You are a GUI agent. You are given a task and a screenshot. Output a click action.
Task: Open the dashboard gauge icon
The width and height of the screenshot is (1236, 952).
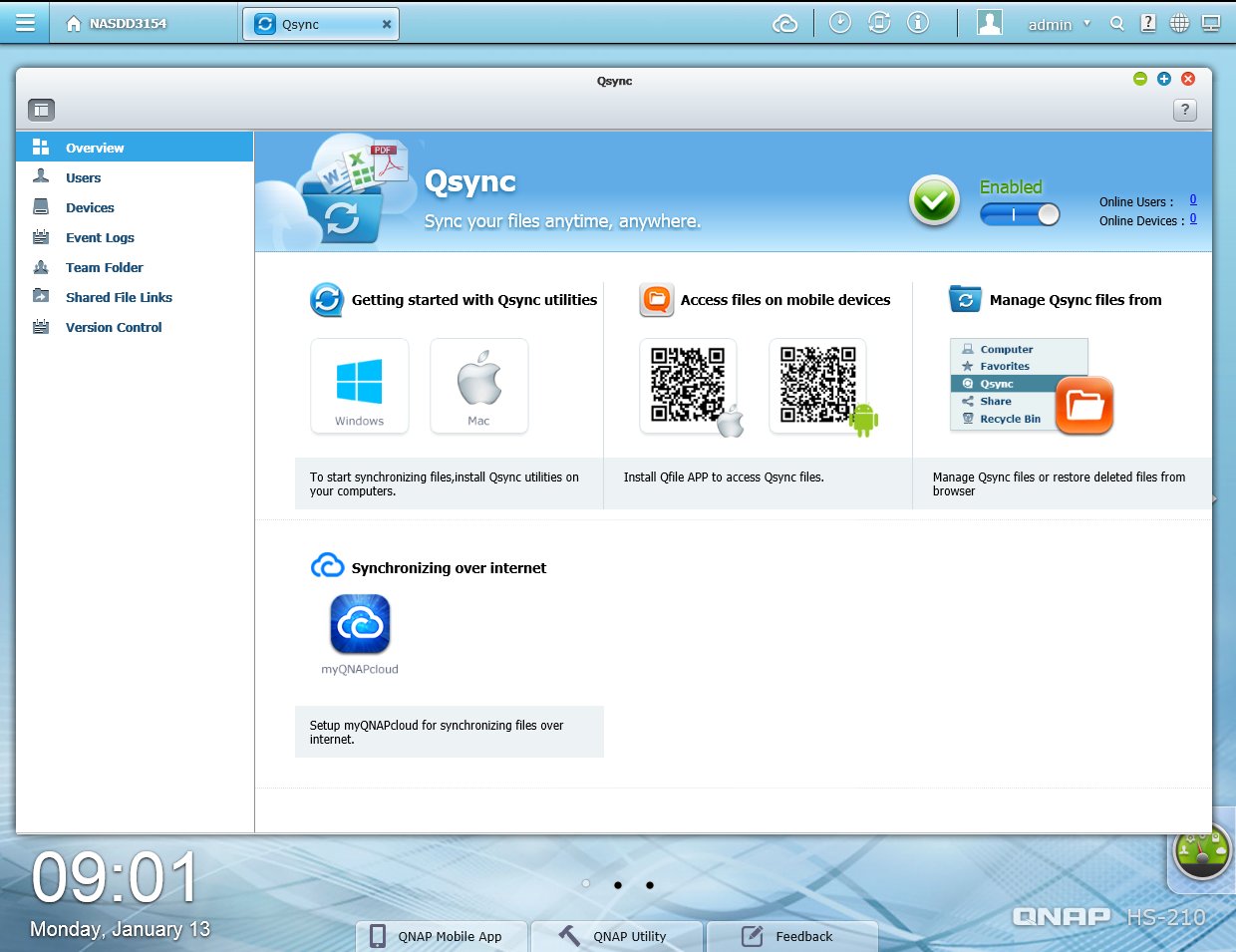click(x=1202, y=852)
